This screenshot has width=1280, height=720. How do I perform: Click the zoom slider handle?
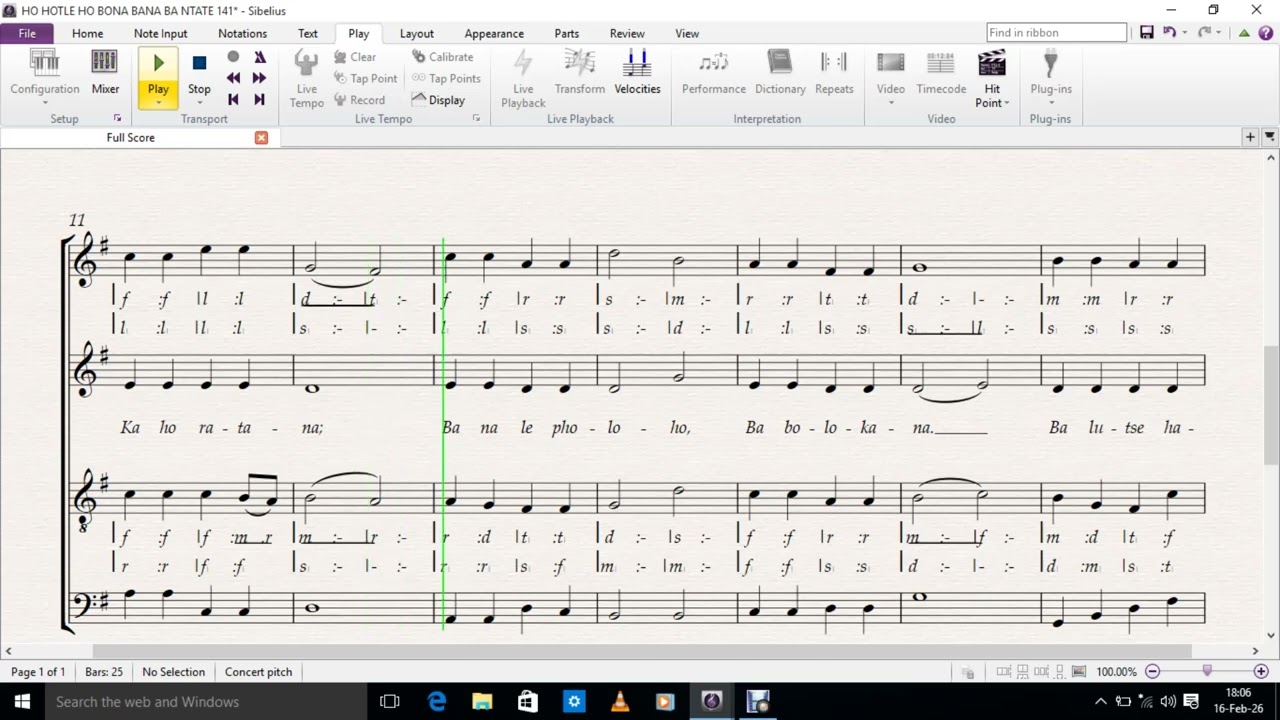click(1207, 671)
